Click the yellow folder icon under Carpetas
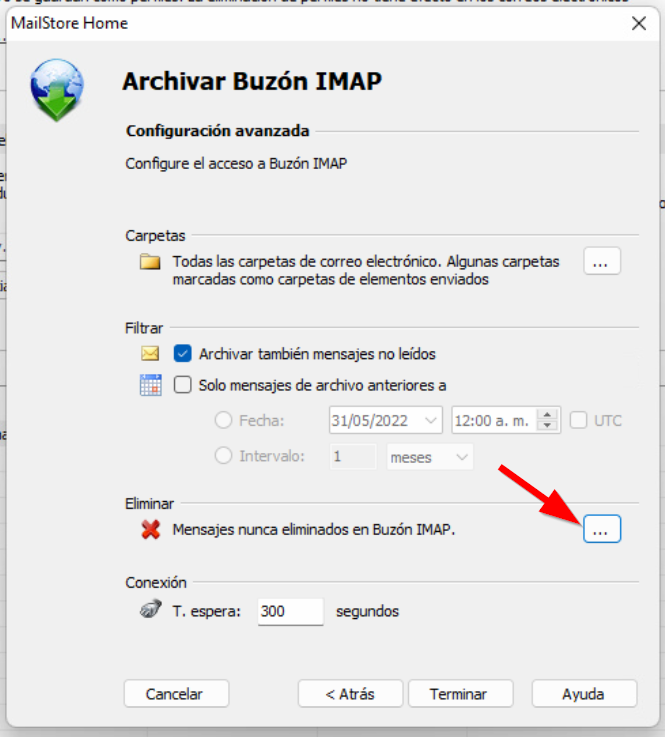665x737 pixels. [x=150, y=263]
